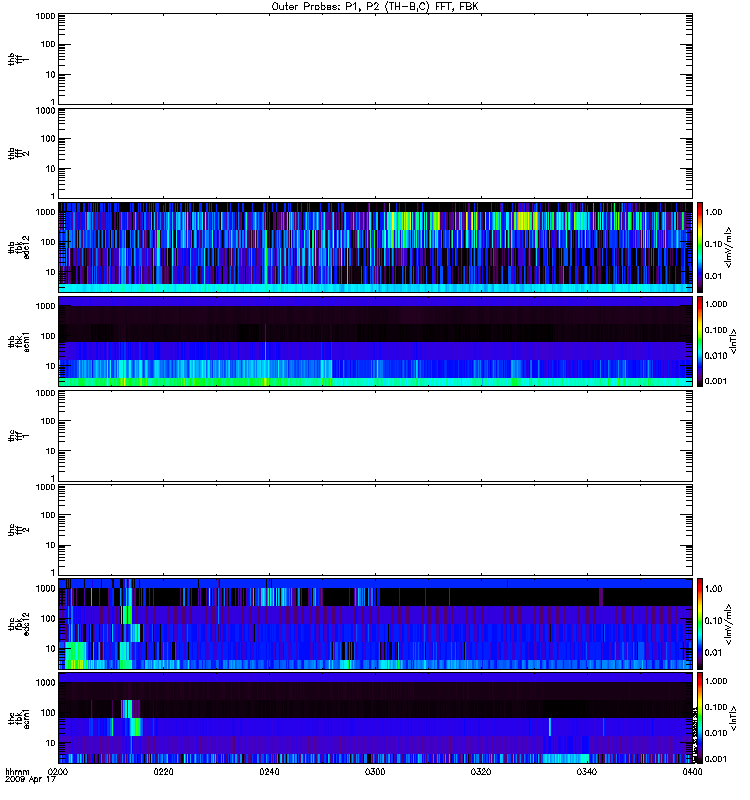Click the 0.001 tick label on the thb scm1 color bar

coord(716,381)
